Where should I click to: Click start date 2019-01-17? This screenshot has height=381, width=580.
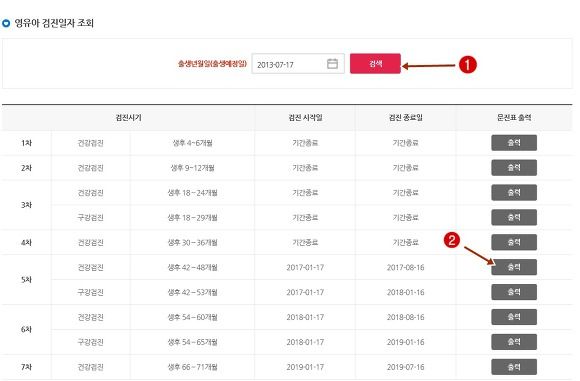(x=305, y=367)
